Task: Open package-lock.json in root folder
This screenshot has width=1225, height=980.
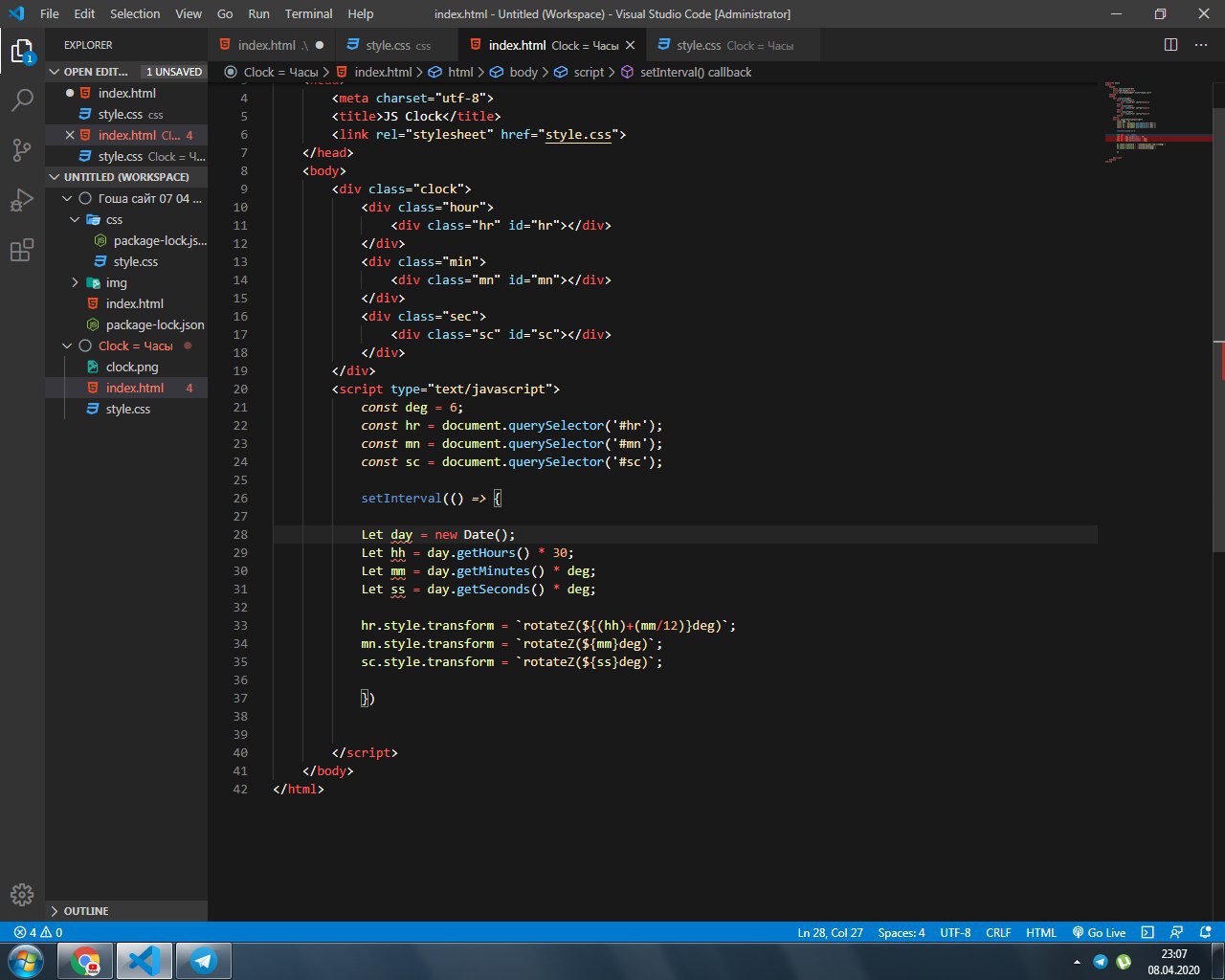Action: pos(126,324)
